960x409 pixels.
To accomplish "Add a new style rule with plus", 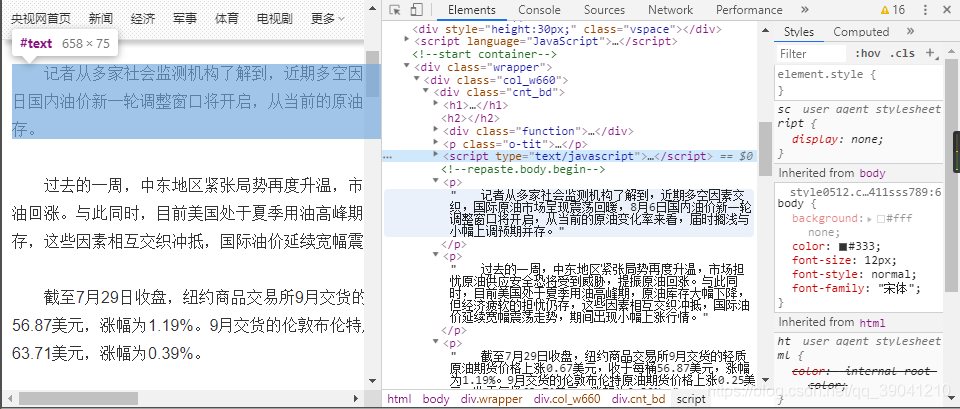I will point(931,53).
